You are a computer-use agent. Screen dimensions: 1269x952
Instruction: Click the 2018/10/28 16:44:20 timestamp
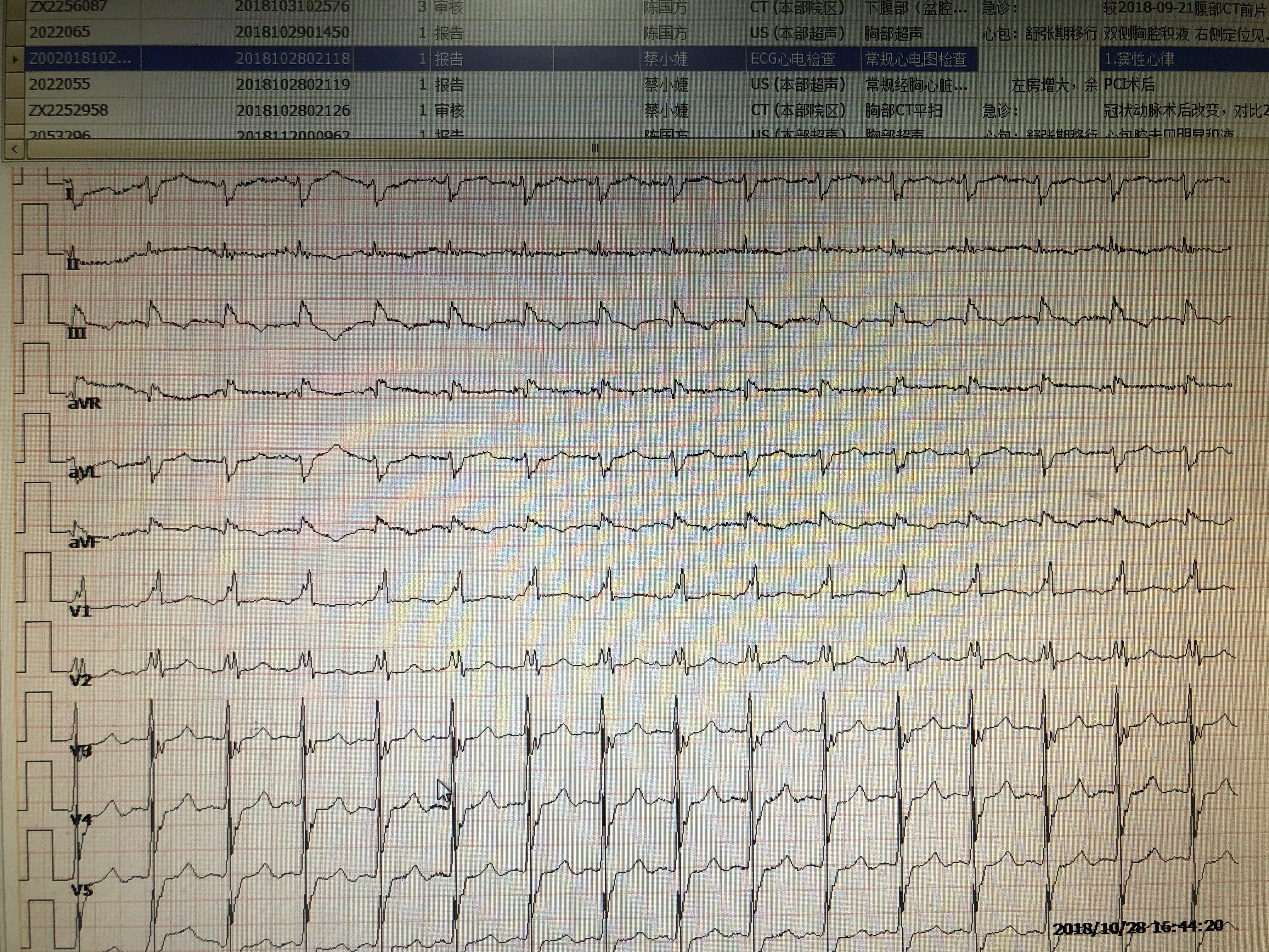(1138, 928)
